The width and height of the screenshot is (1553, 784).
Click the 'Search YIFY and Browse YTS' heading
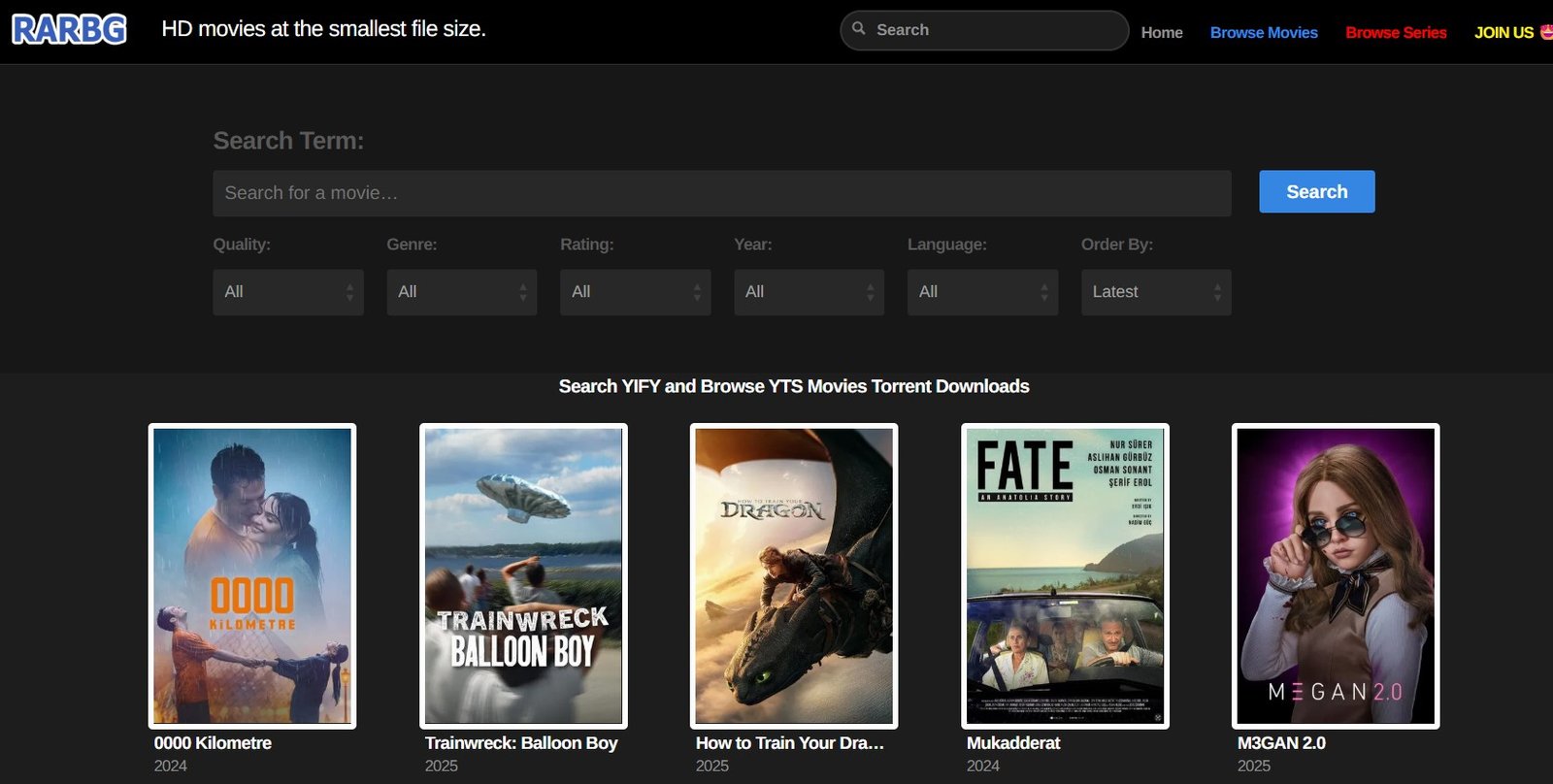pos(794,386)
